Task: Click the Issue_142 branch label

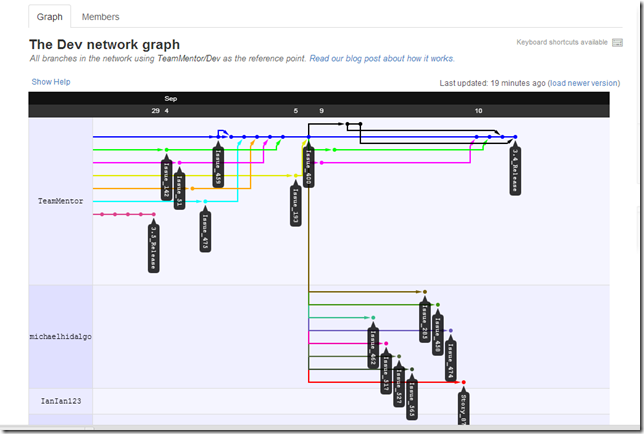Action: point(166,180)
